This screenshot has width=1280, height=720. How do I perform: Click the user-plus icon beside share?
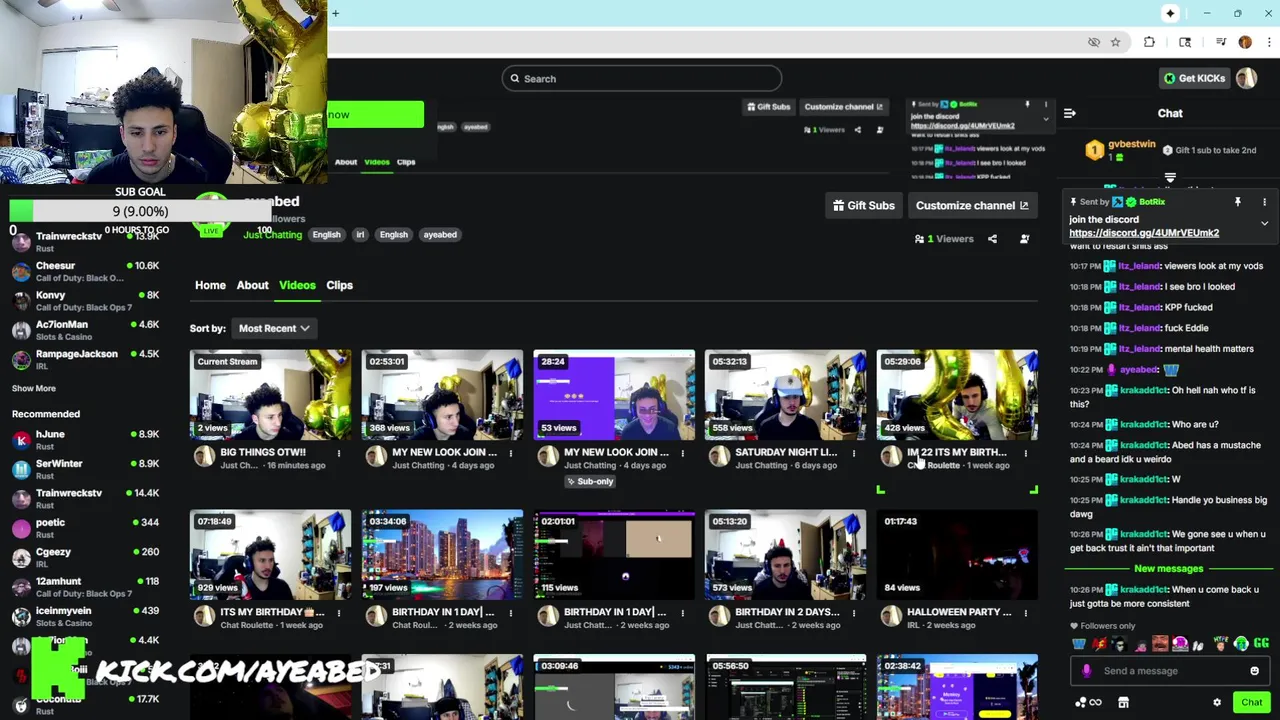1024,239
